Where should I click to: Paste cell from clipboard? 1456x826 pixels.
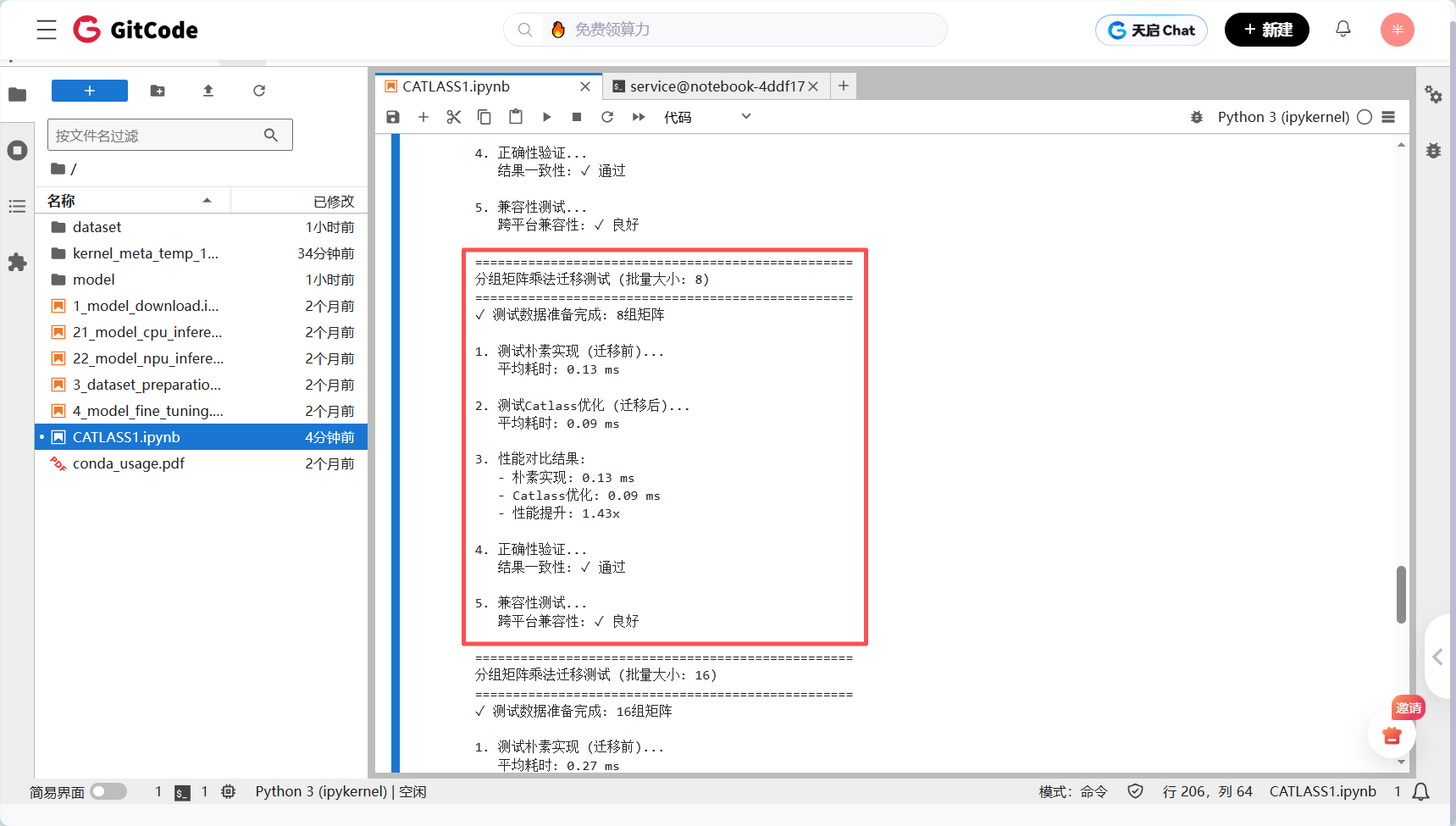pos(516,117)
